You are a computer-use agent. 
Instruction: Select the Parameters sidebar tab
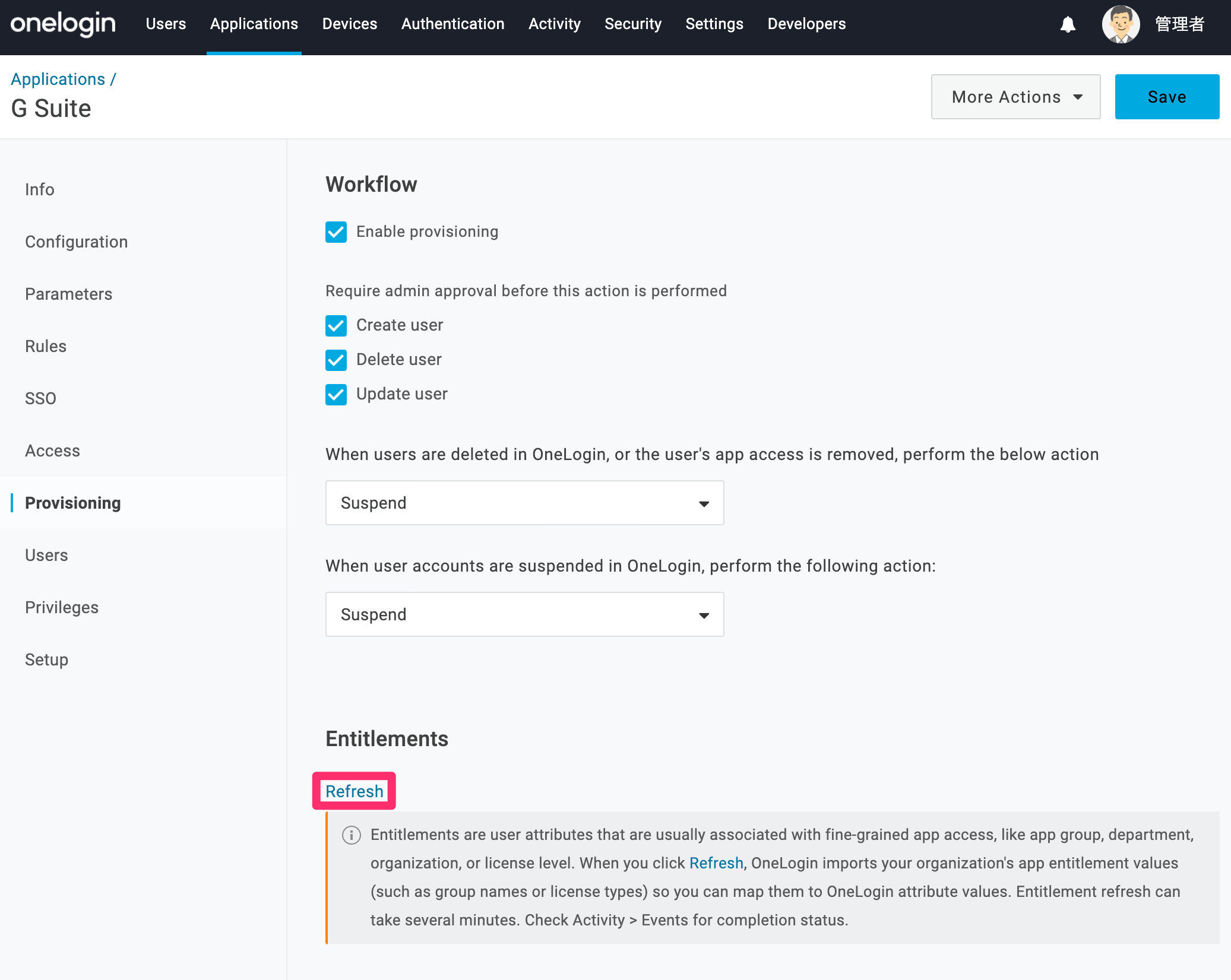(69, 294)
